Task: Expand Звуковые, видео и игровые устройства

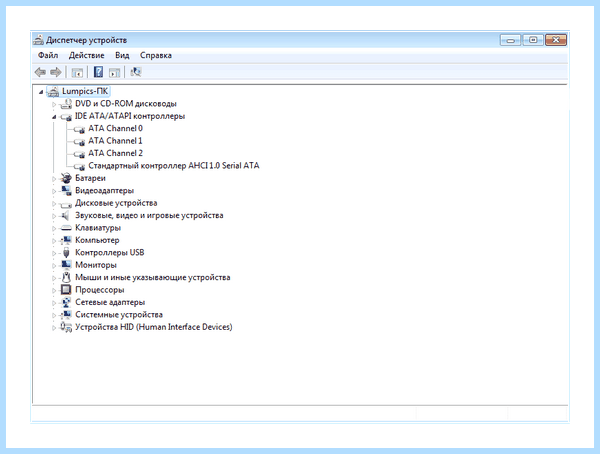Action: (54, 216)
